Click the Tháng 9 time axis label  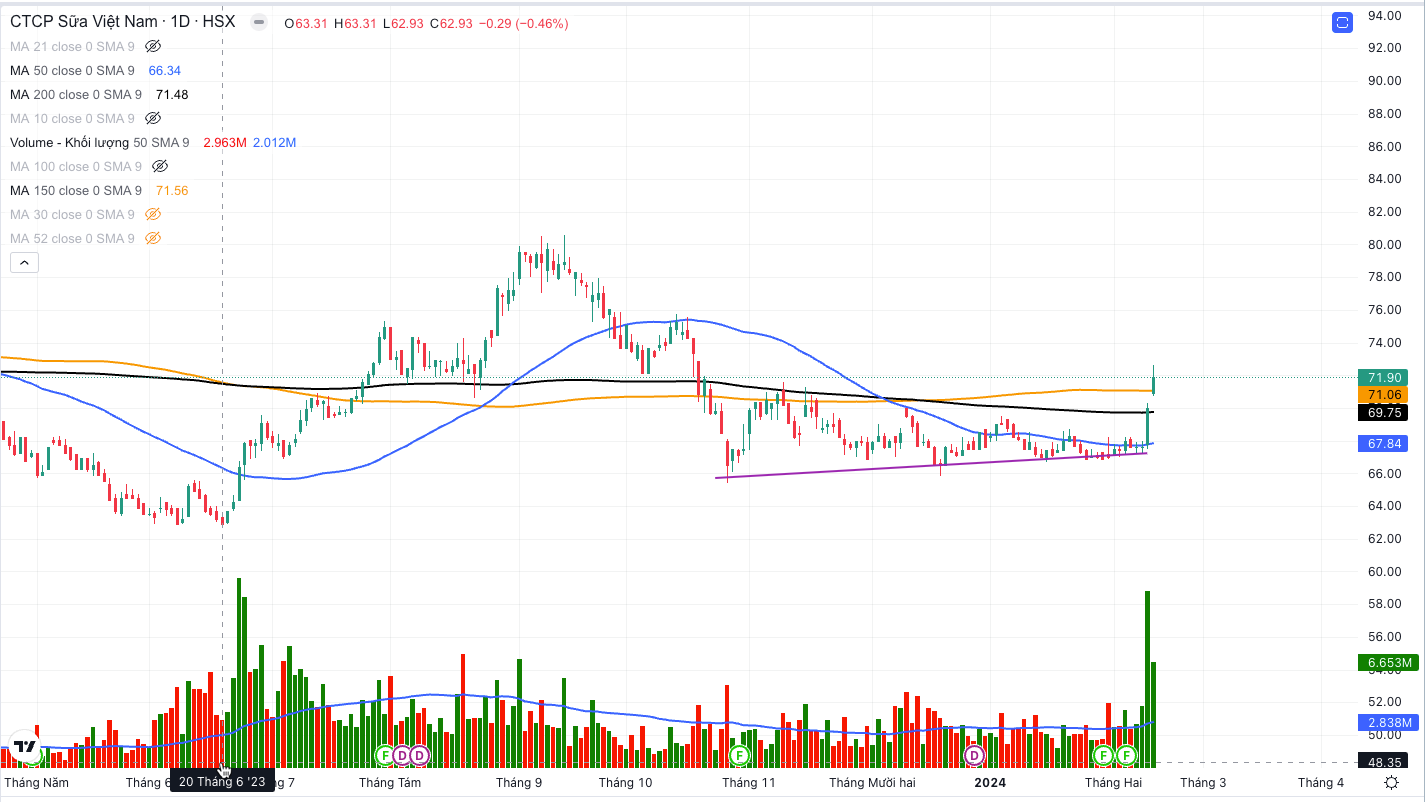tap(518, 782)
